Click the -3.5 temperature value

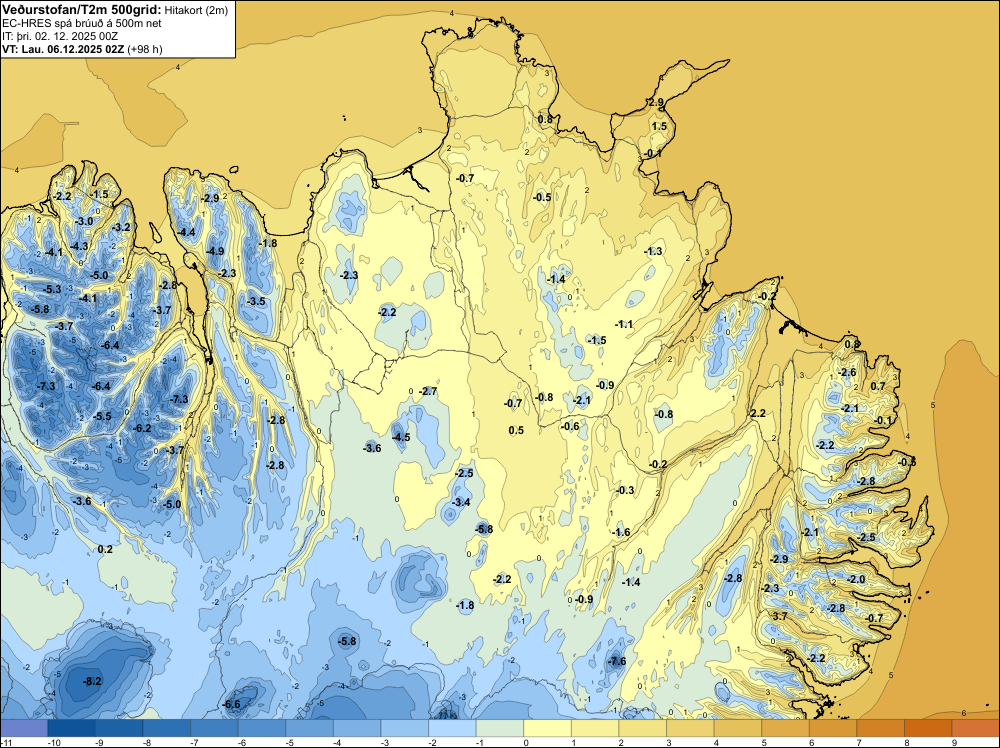(x=256, y=301)
